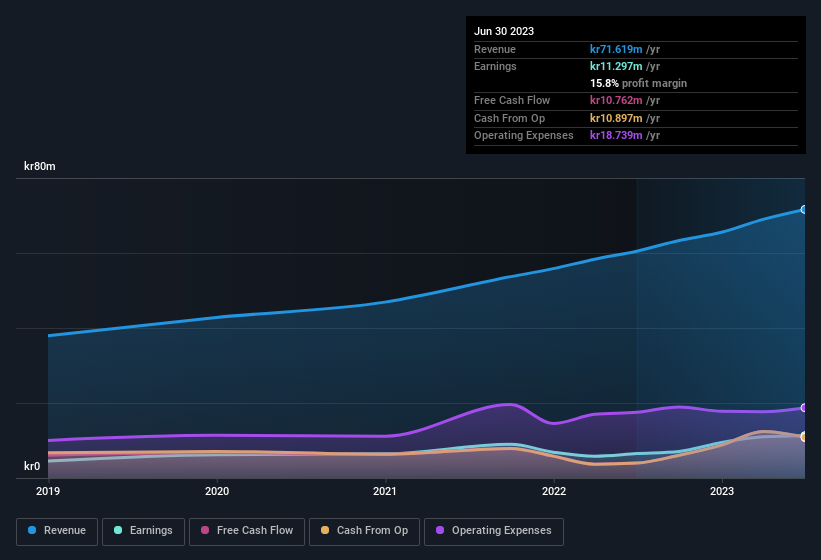
Task: Click the 2021 x-axis label
Action: (385, 491)
